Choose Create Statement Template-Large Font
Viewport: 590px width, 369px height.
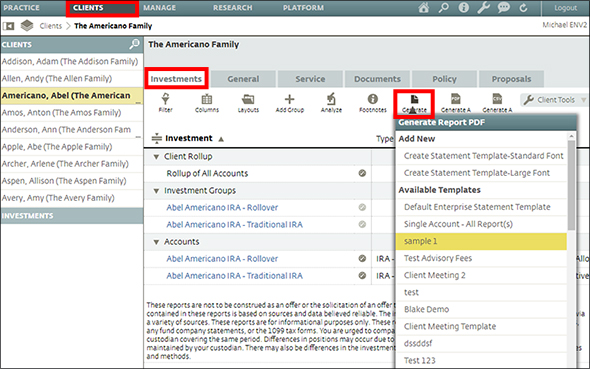[x=481, y=173]
